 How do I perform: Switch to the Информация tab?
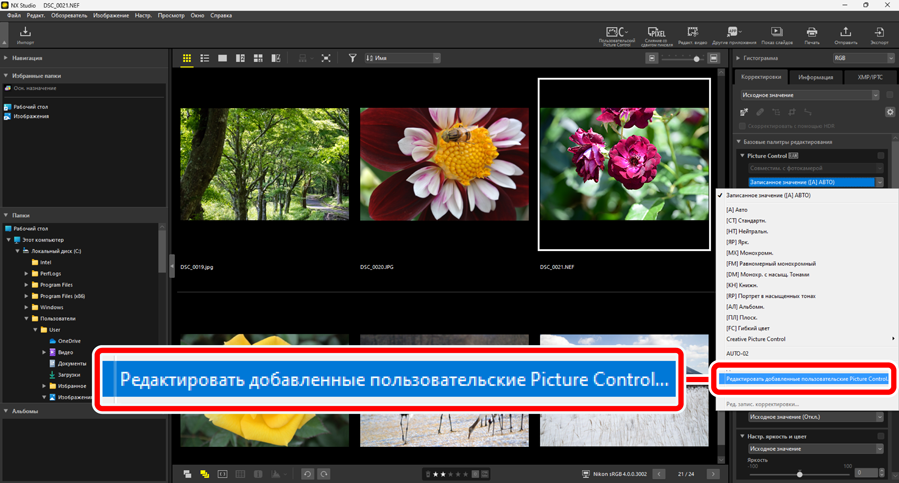tap(816, 77)
